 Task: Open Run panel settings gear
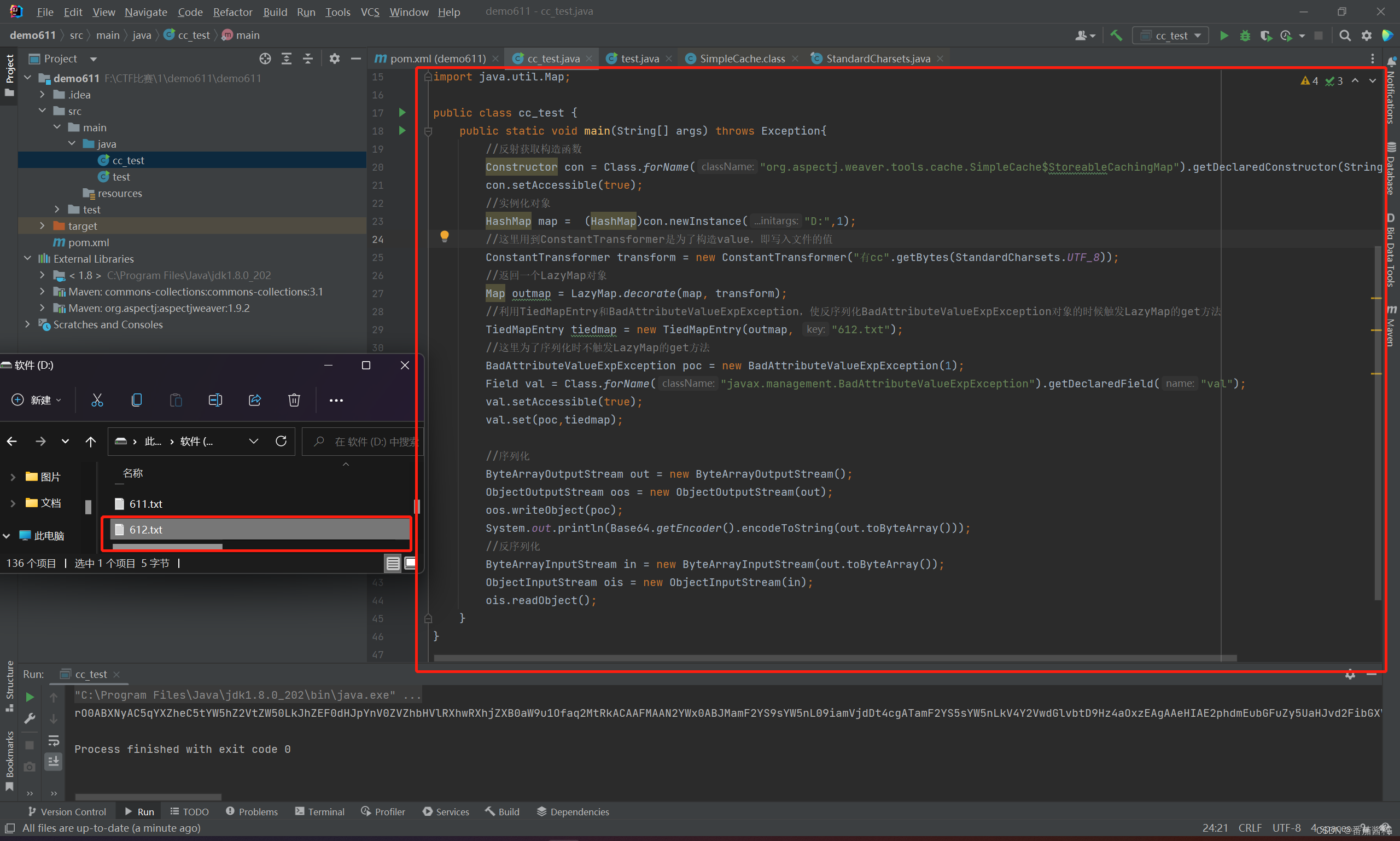coord(1350,674)
